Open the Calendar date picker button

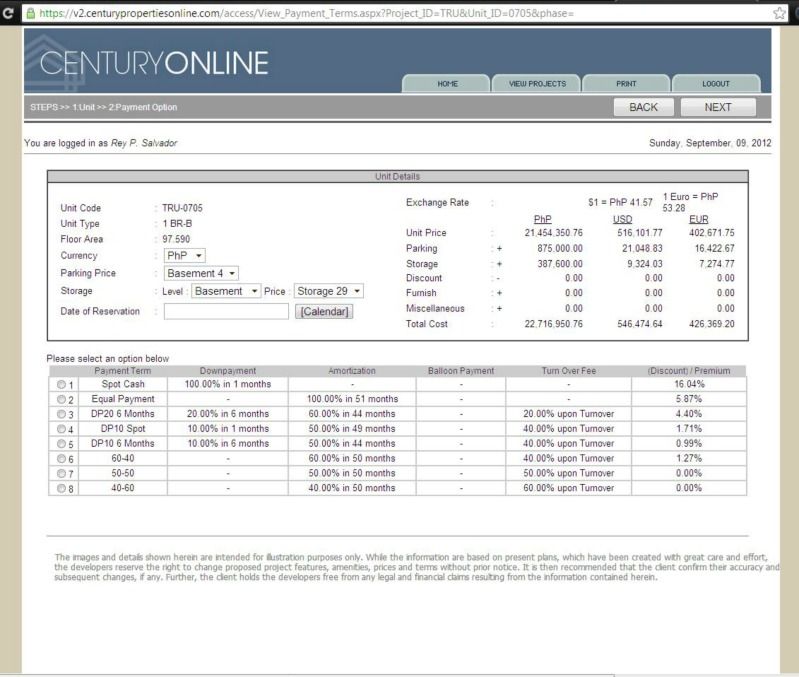point(324,311)
